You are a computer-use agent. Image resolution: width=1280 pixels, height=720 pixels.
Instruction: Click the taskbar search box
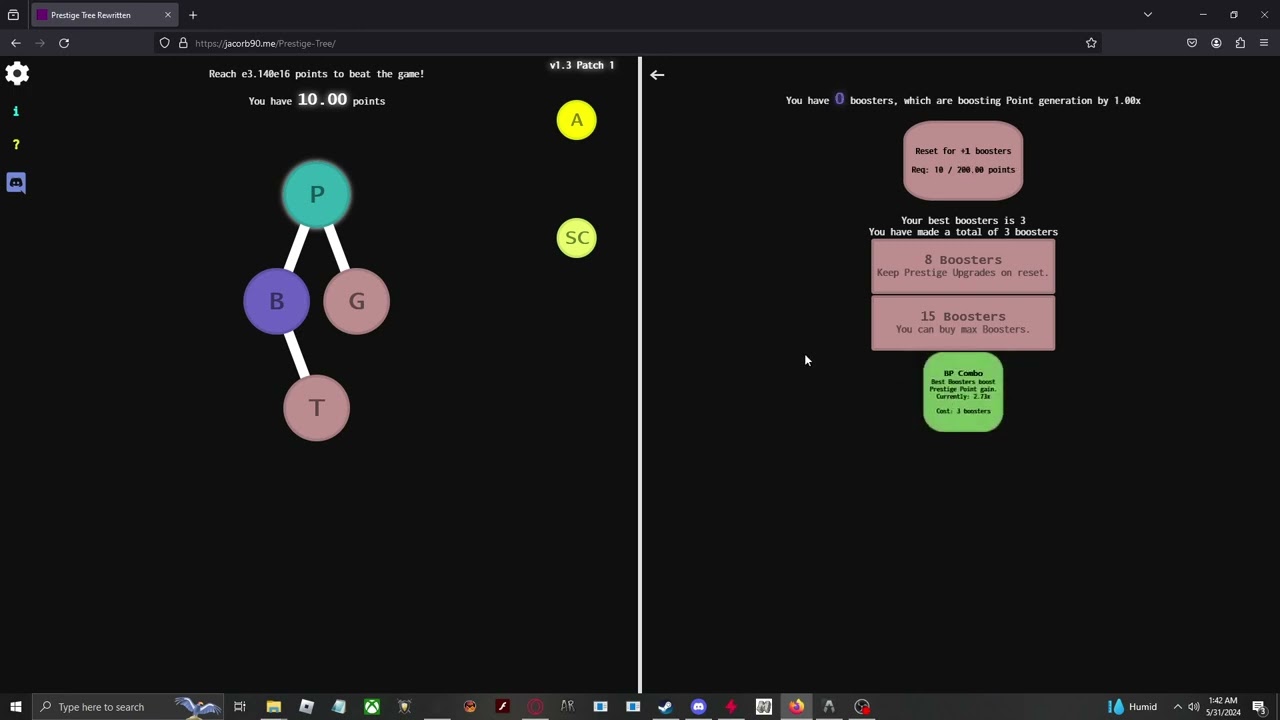[x=128, y=707]
